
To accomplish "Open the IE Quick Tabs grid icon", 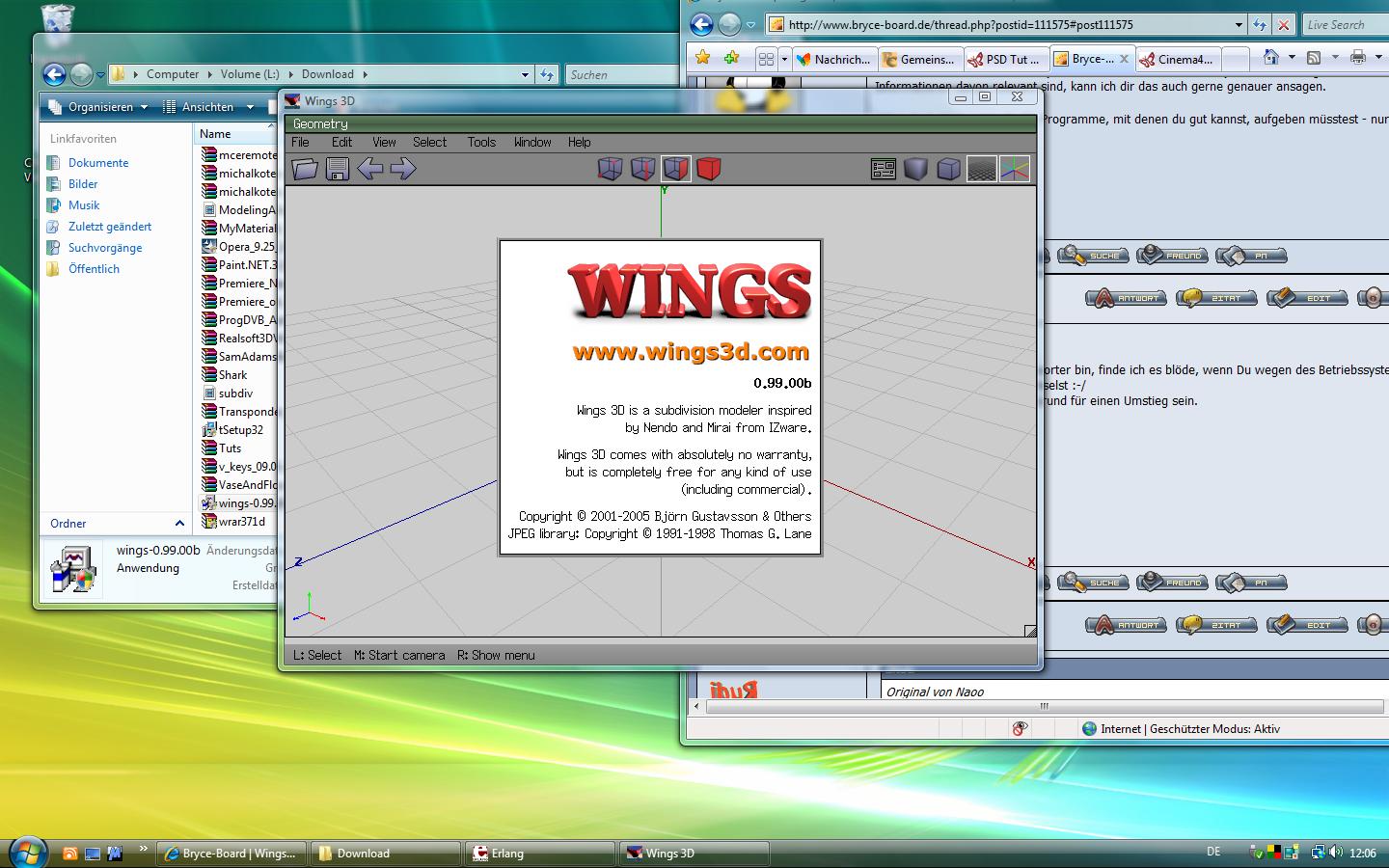I will click(767, 59).
